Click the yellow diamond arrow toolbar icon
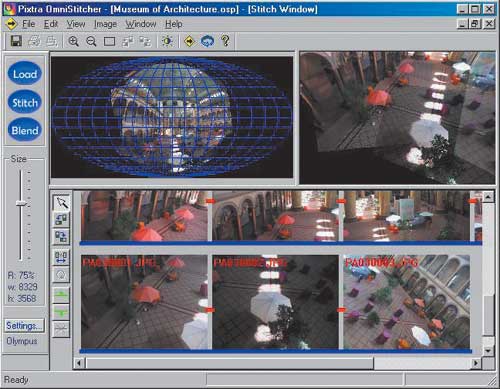Image resolution: width=500 pixels, height=389 pixels. [x=189, y=41]
